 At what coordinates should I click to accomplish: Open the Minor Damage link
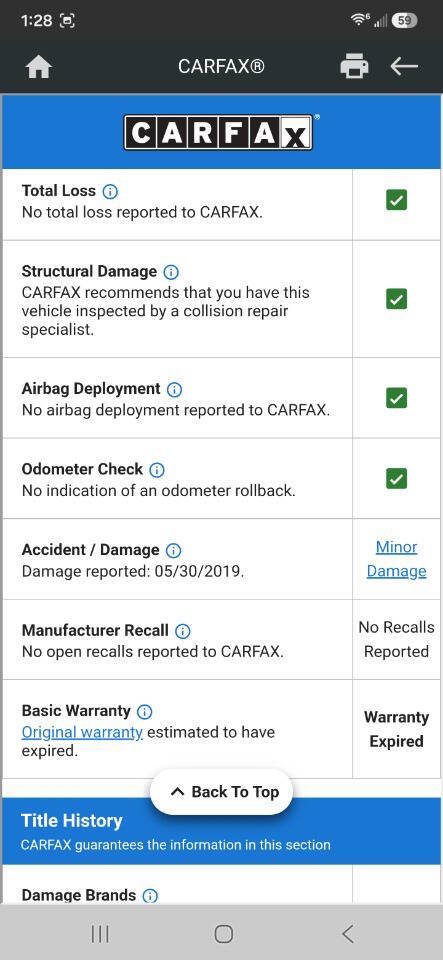click(396, 559)
